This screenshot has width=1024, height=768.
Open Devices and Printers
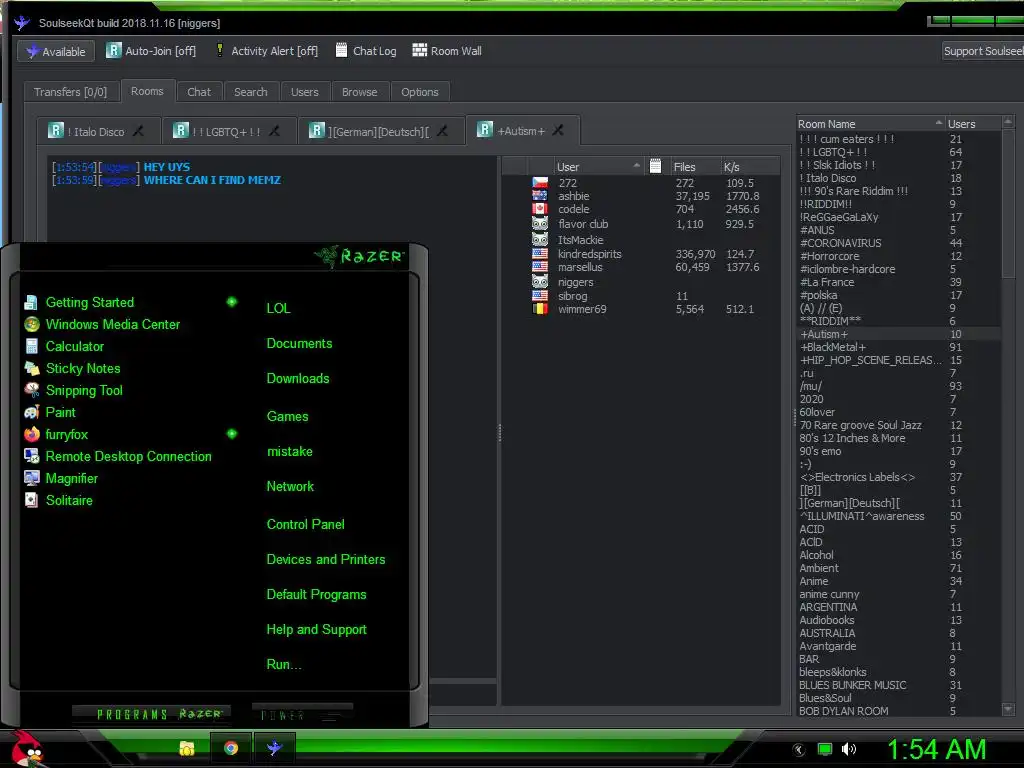coord(325,560)
